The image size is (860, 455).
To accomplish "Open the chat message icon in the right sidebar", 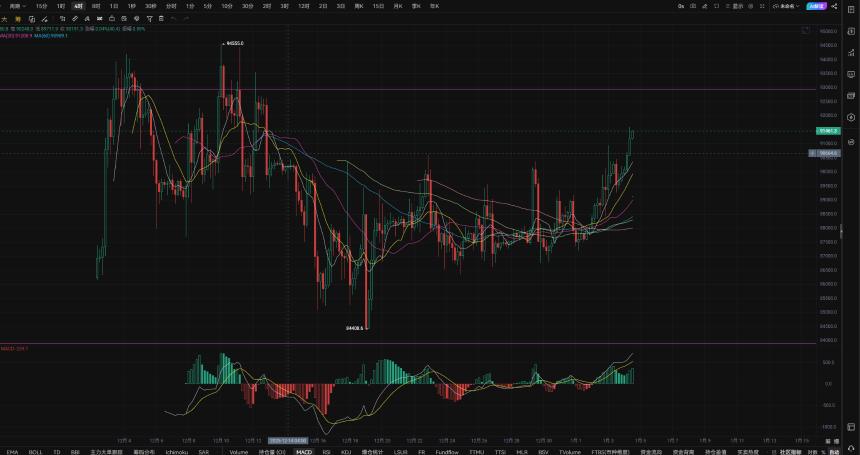I will tap(851, 74).
